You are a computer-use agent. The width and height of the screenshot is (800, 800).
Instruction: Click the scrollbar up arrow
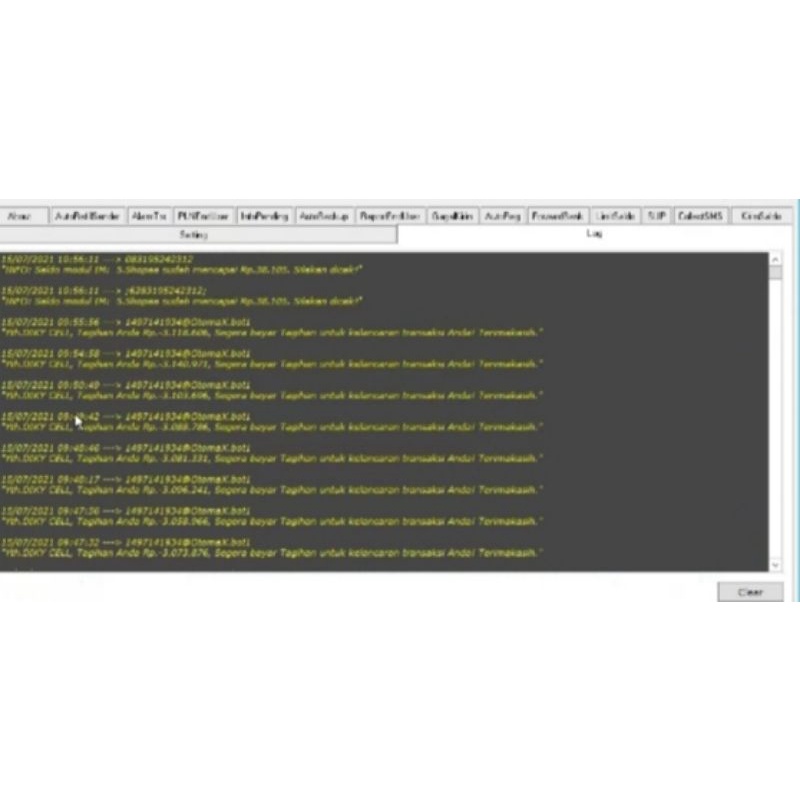[x=774, y=258]
